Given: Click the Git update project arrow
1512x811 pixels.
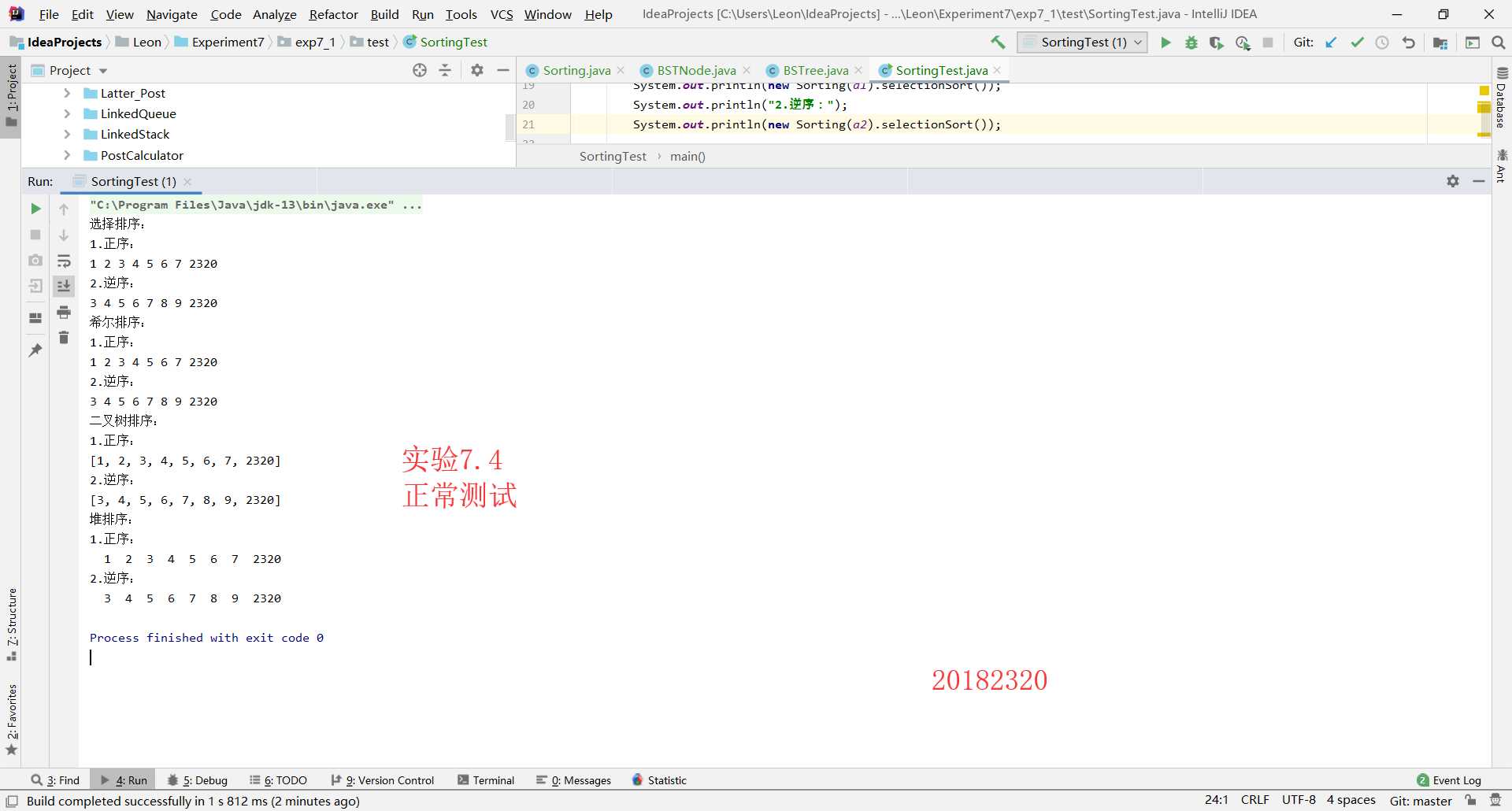Looking at the screenshot, I should [x=1331, y=43].
